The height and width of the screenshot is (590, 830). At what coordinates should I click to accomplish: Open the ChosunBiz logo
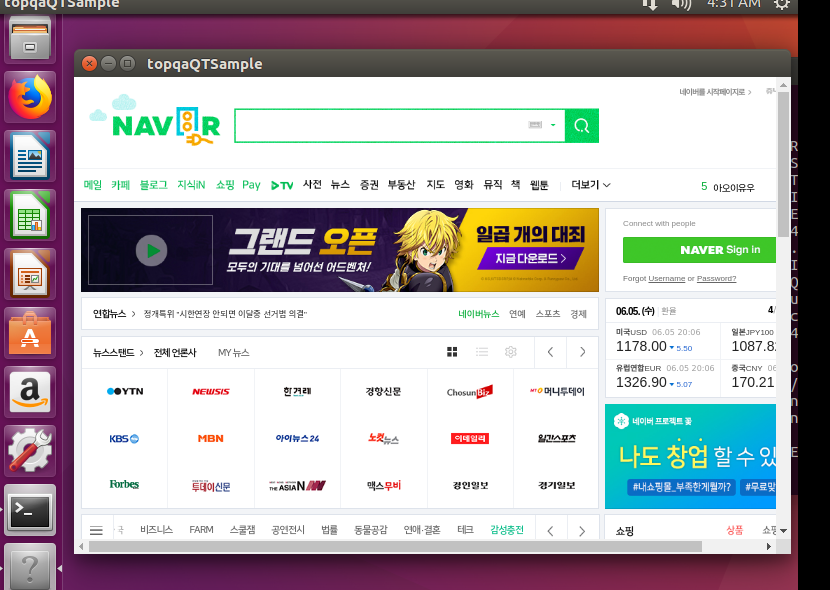(470, 392)
